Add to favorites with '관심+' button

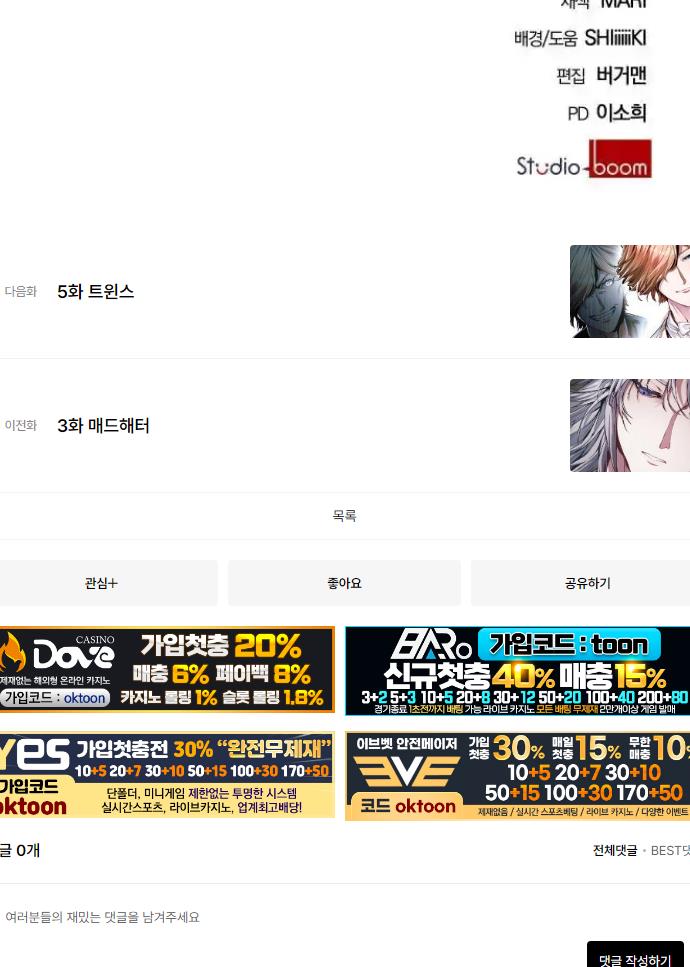[x=108, y=583]
